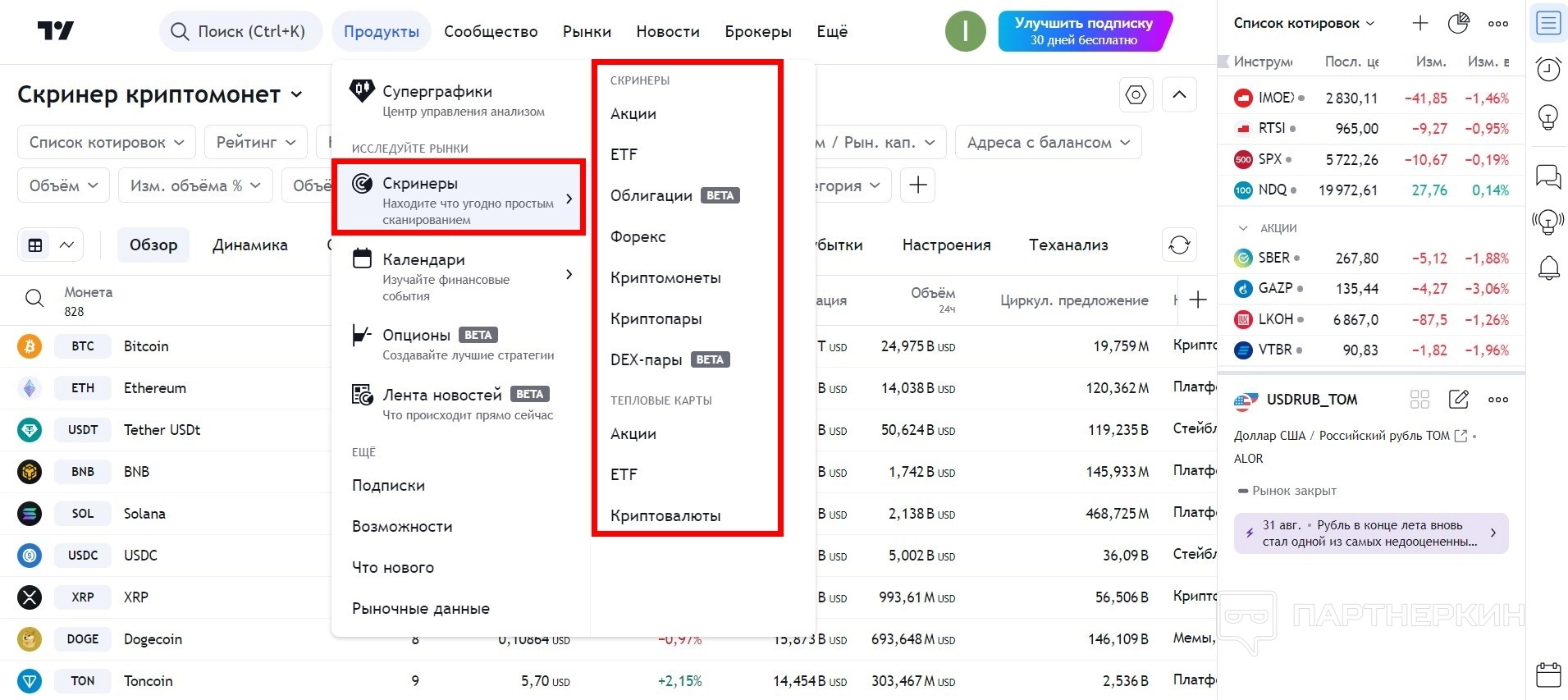
Task: Open the watchlist sidebar panel icon
Action: 1548,23
